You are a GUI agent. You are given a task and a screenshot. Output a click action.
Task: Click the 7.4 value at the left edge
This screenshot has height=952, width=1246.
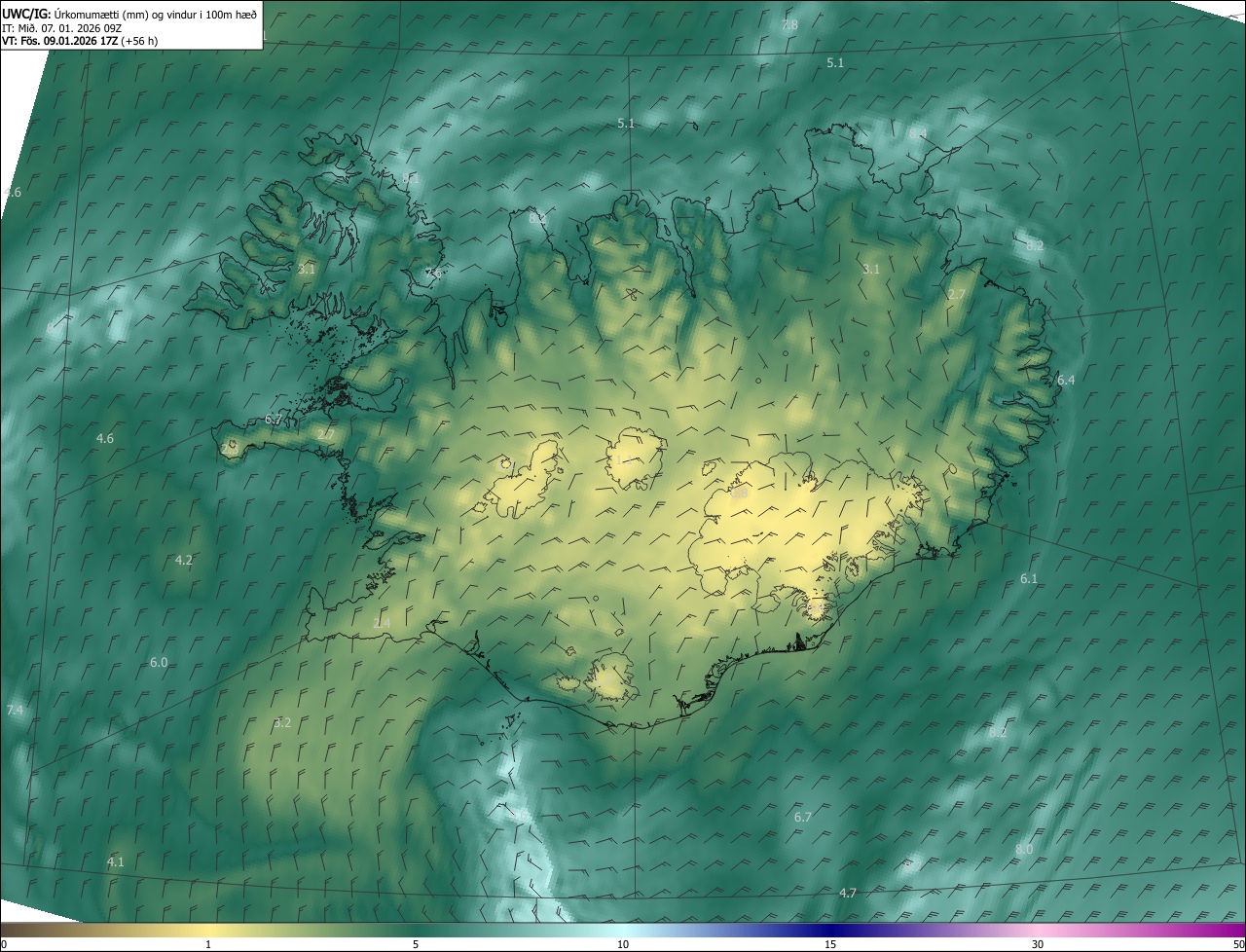pyautogui.click(x=15, y=711)
